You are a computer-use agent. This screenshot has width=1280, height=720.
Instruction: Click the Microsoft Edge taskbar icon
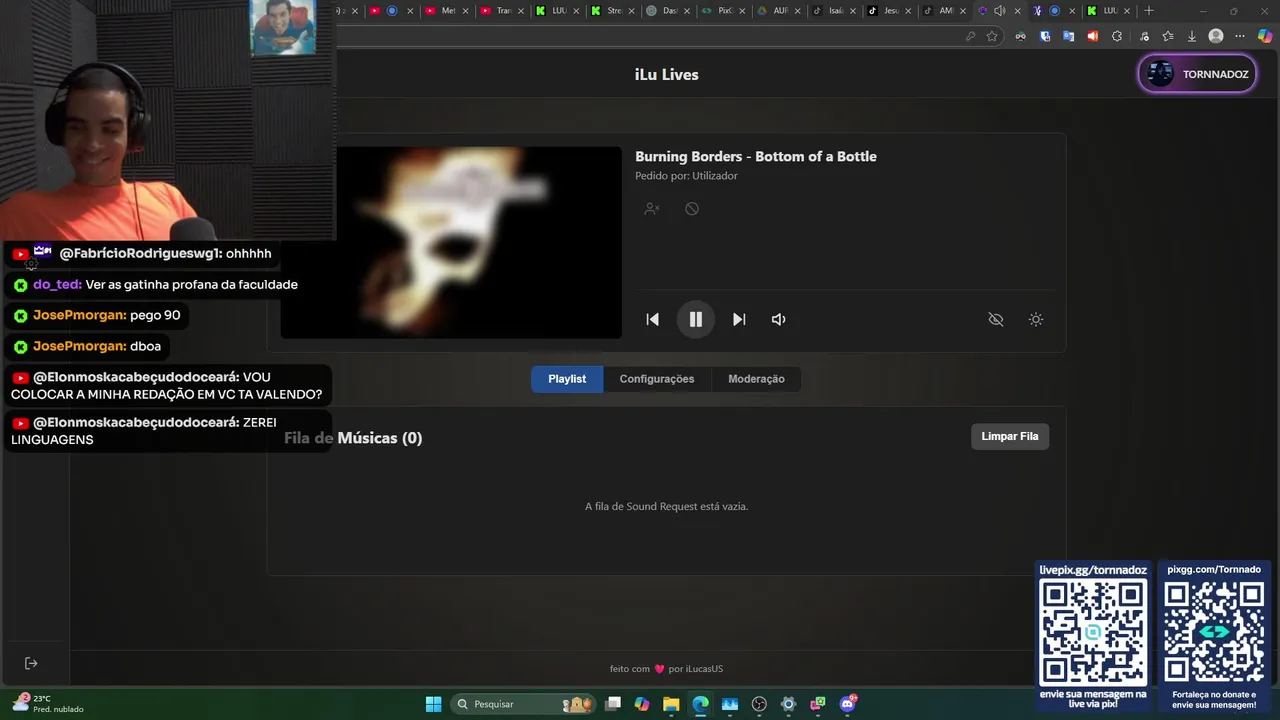click(x=700, y=704)
